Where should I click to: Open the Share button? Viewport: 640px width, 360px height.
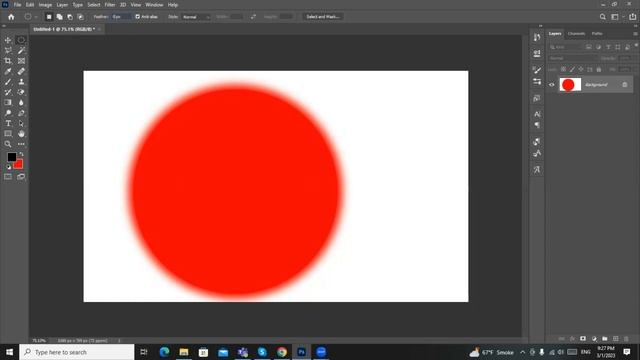(633, 17)
